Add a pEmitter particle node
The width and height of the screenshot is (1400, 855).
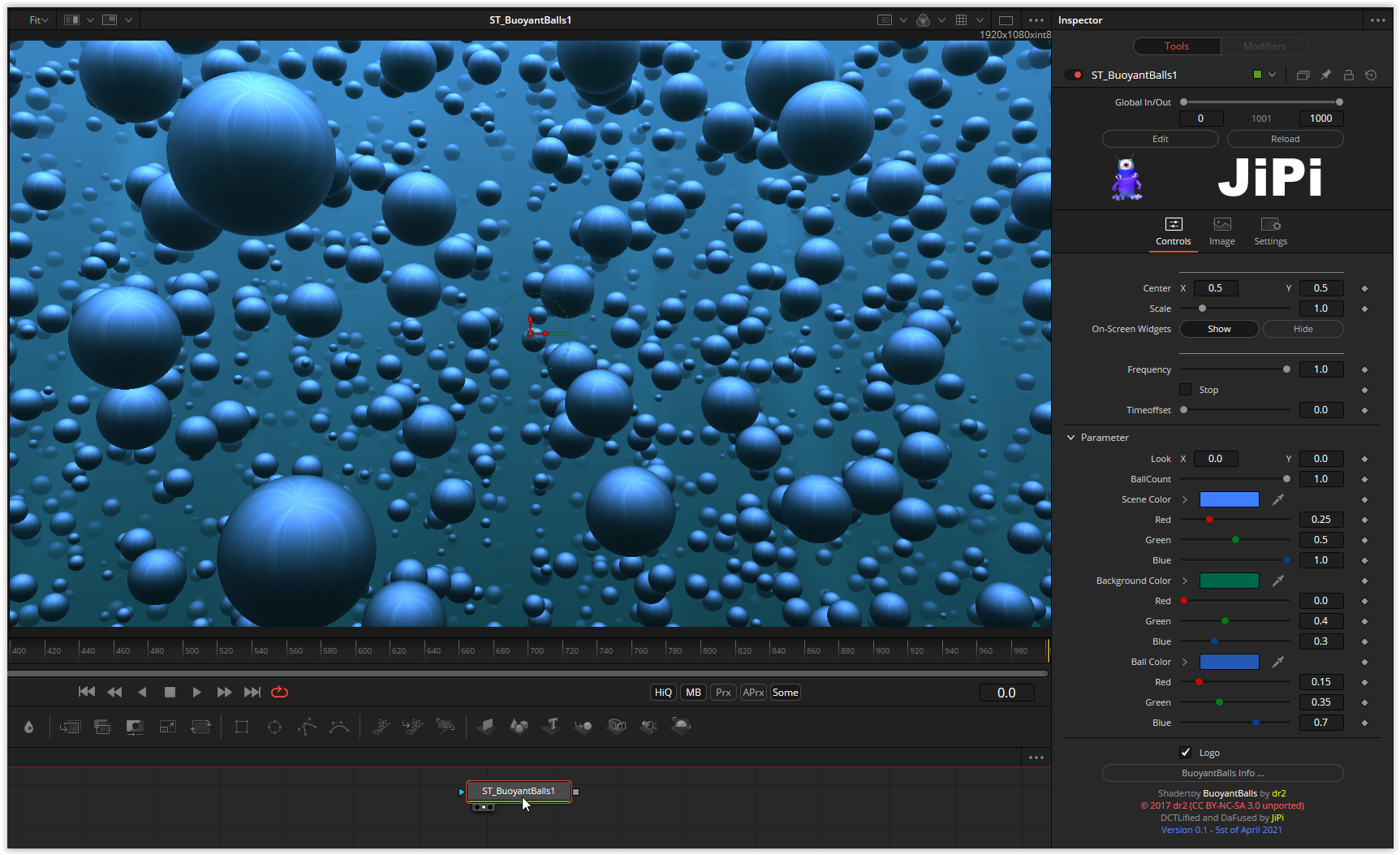point(381,726)
